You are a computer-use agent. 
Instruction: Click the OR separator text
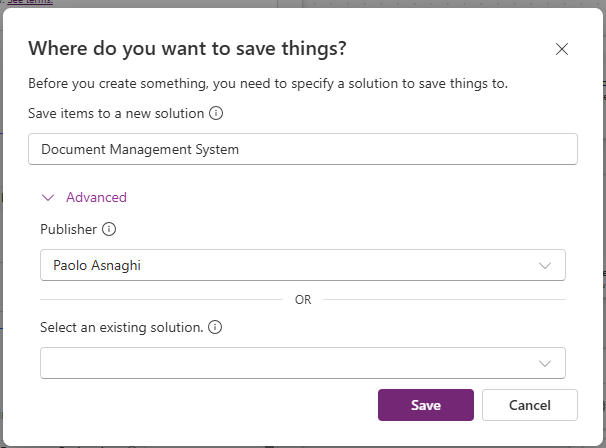pos(303,300)
